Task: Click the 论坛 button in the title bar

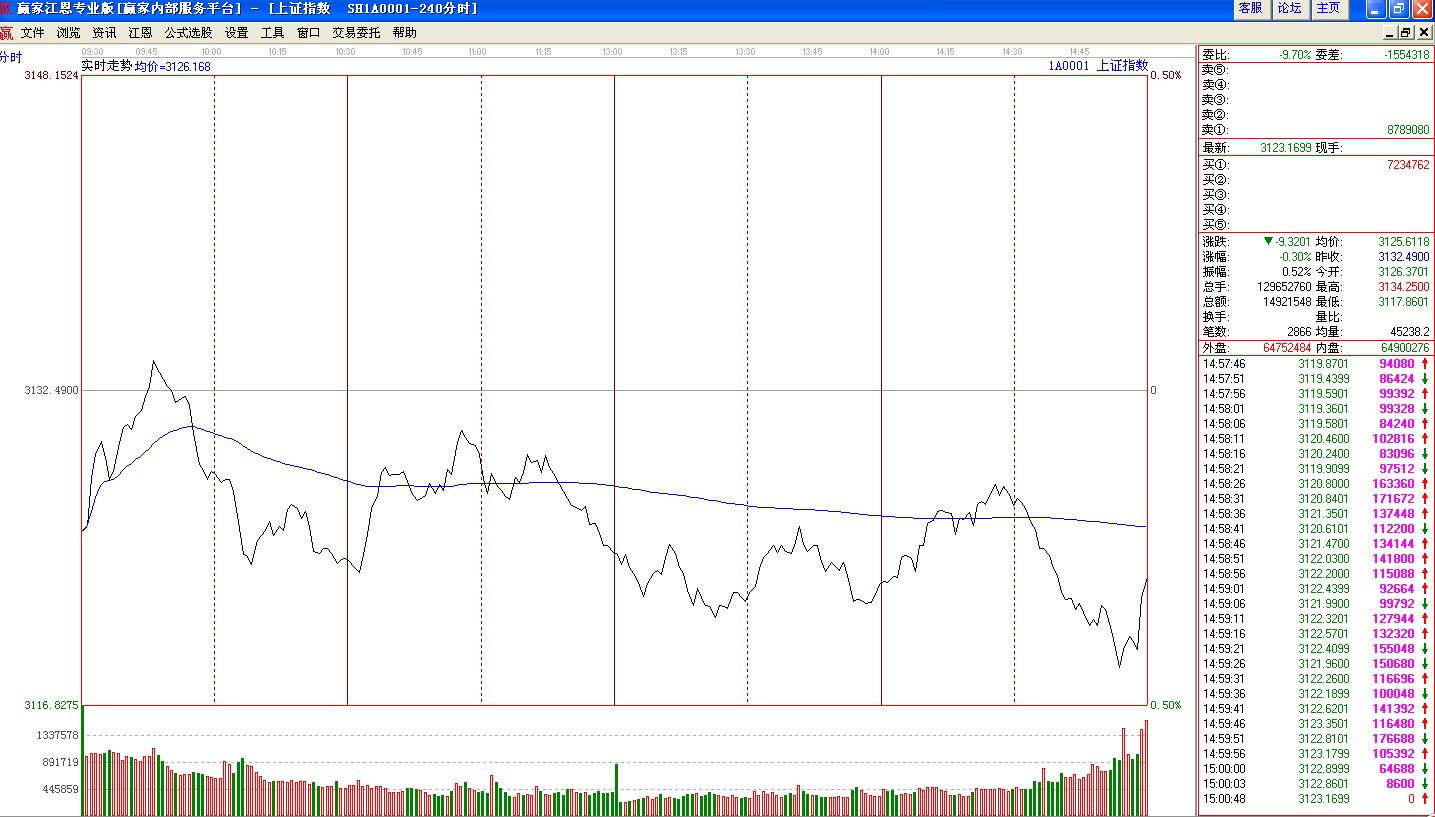Action: pos(1290,8)
